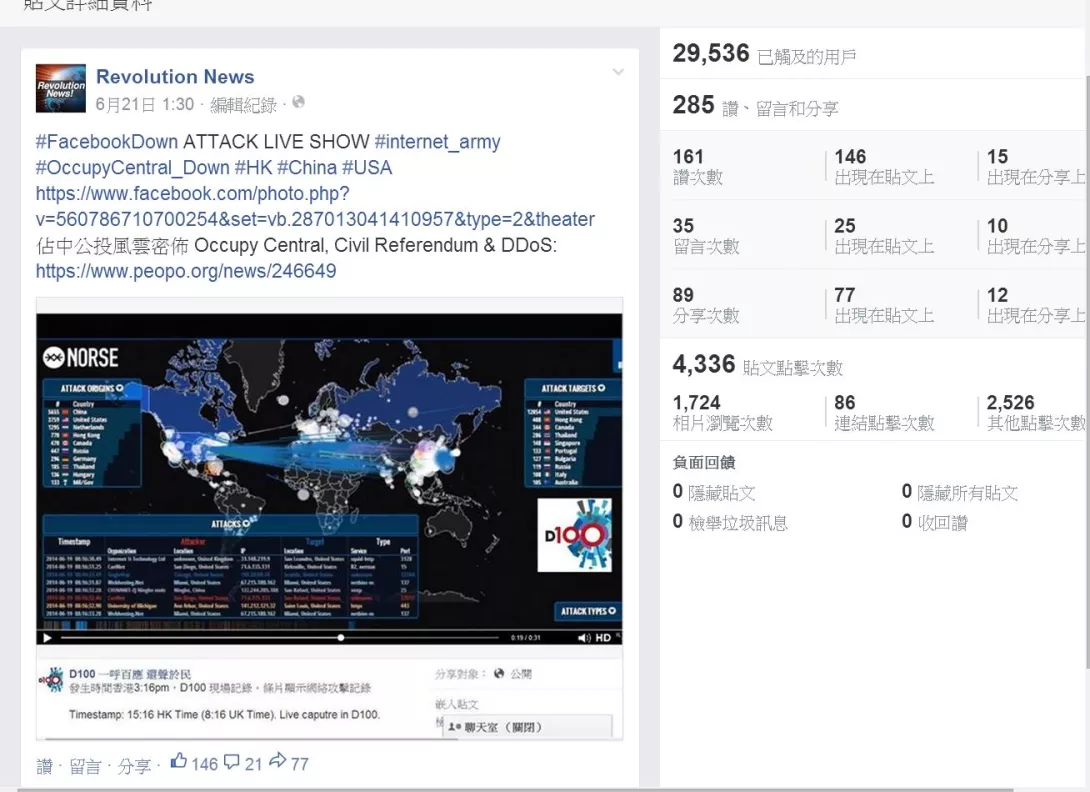The width and height of the screenshot is (1090, 792).
Task: Open the 聊天室 chat bar
Action: click(528, 727)
